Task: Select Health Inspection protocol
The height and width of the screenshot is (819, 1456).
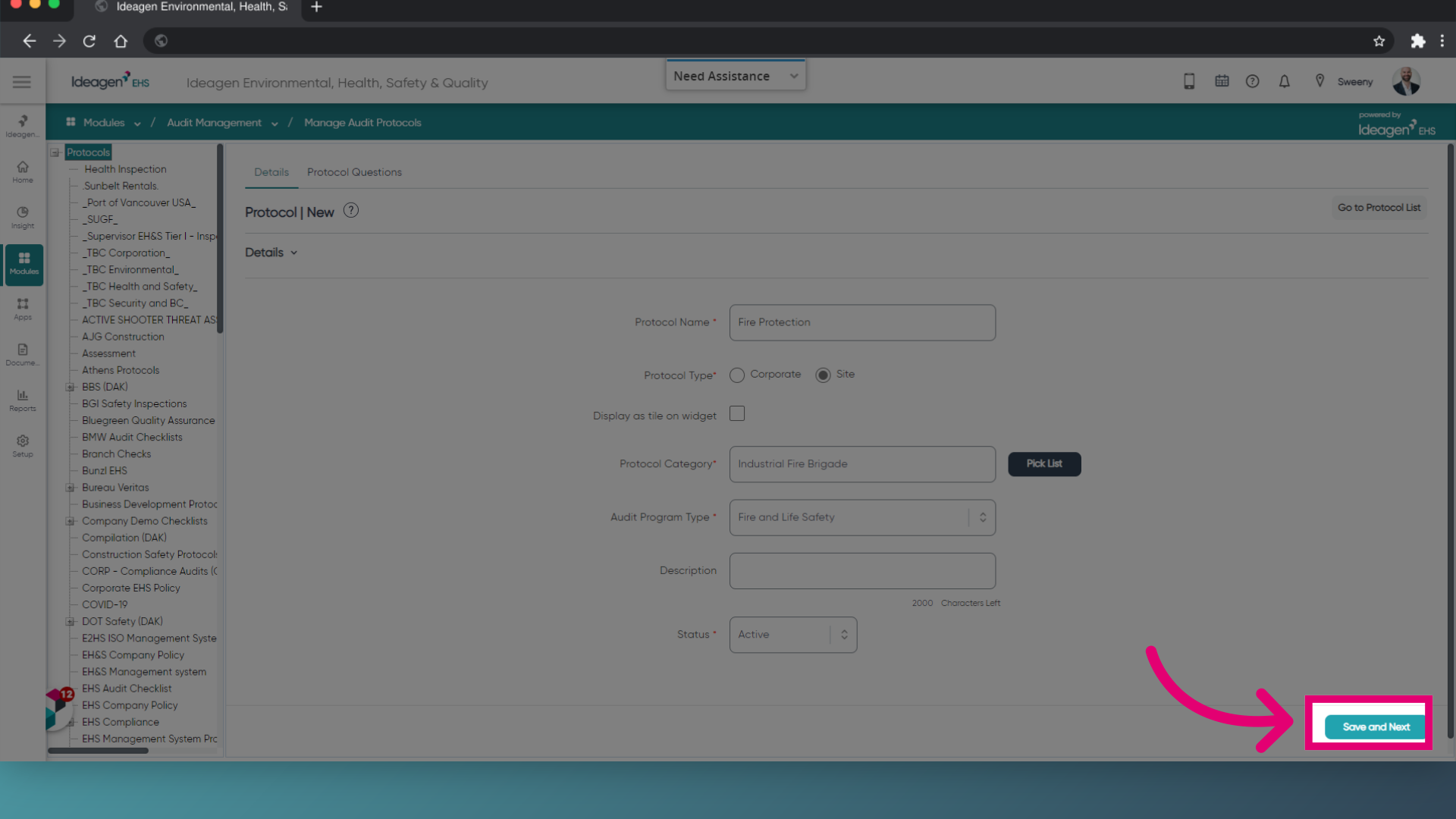Action: (x=125, y=169)
